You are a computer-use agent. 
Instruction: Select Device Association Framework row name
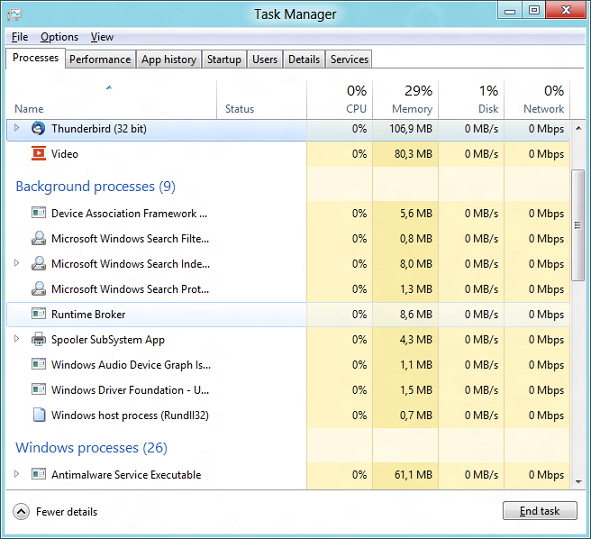point(129,213)
